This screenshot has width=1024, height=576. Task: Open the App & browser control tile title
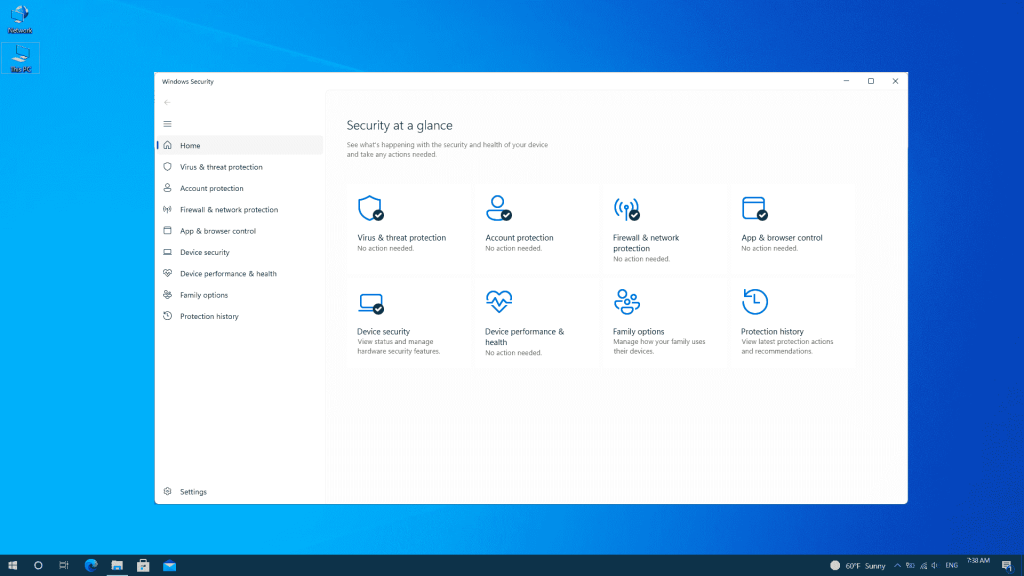(781, 238)
